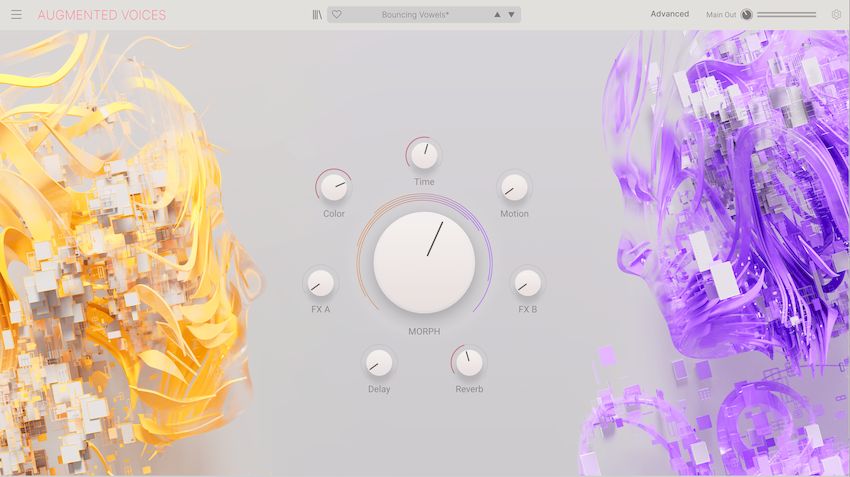Open the preset library browser
The height and width of the screenshot is (477, 850).
pyautogui.click(x=318, y=15)
